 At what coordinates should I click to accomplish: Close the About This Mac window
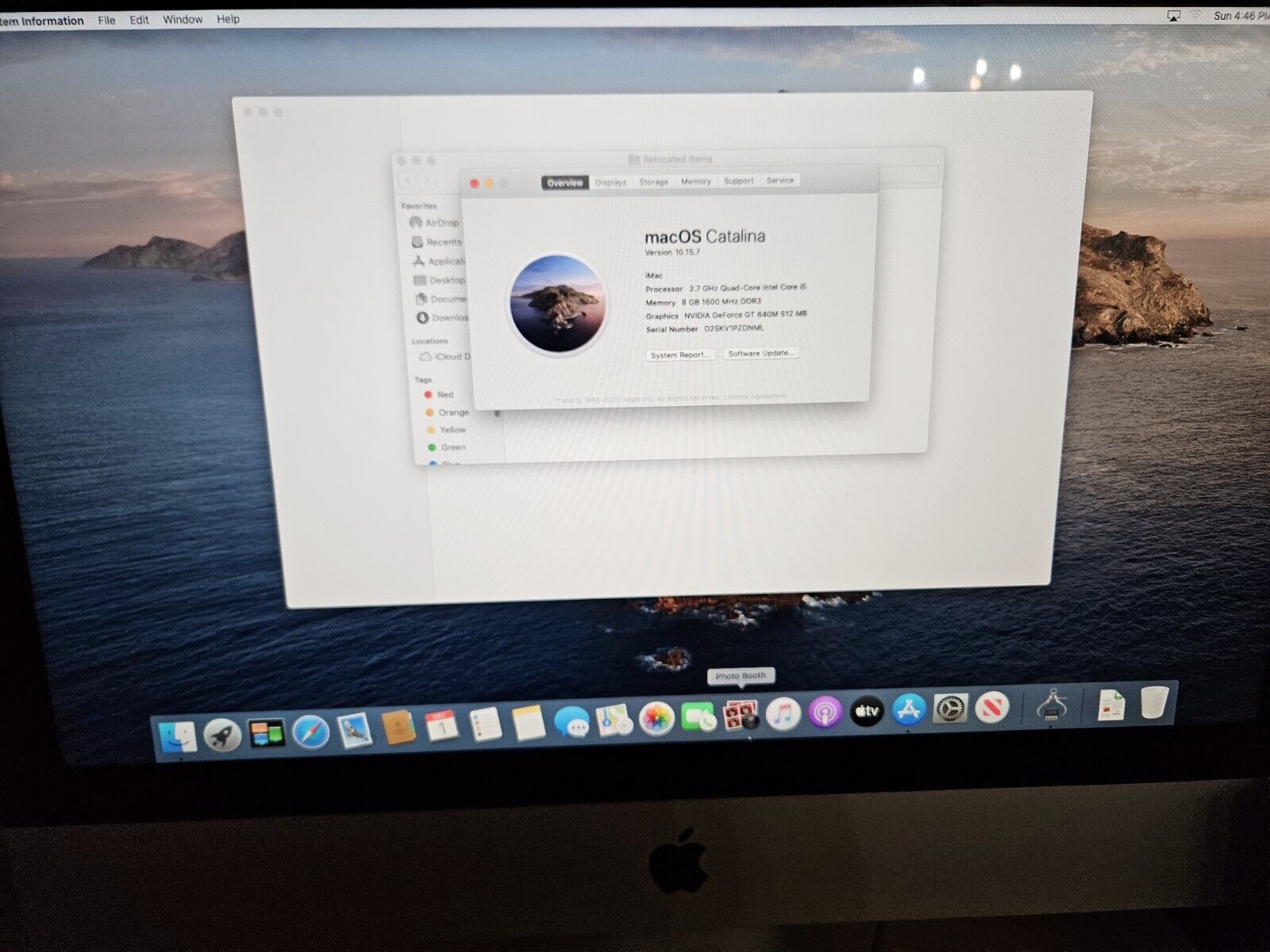pyautogui.click(x=475, y=183)
